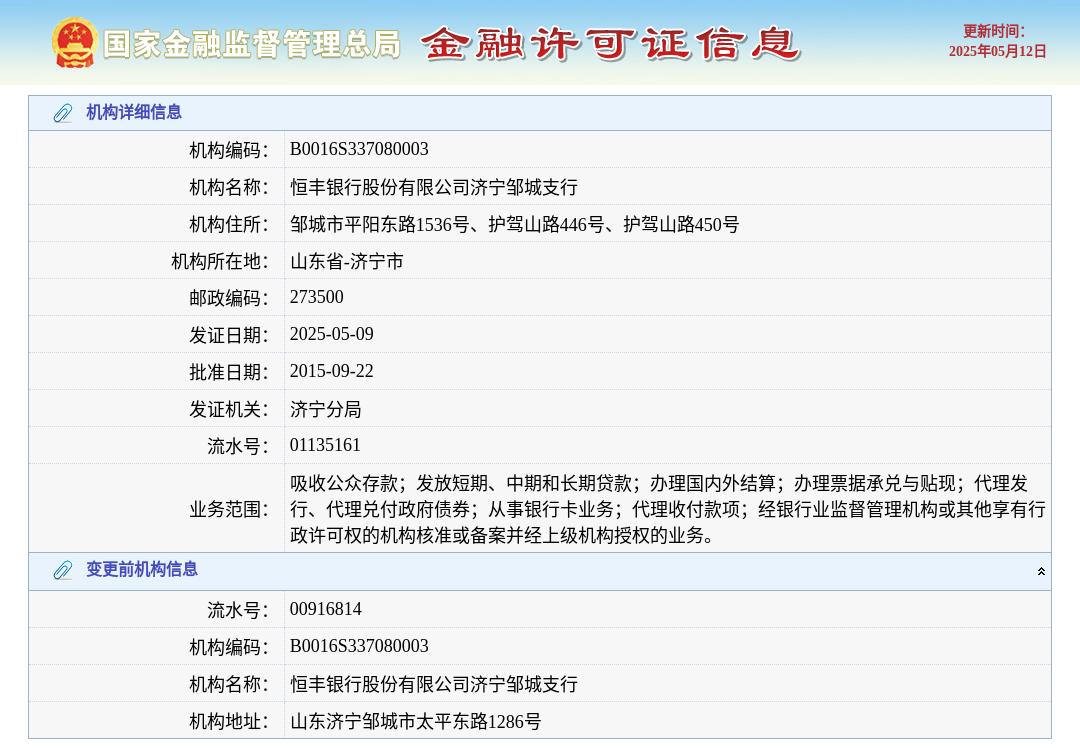Screen dimensions: 1080x753
Task: Click the 发证日期 label
Action: coord(229,336)
